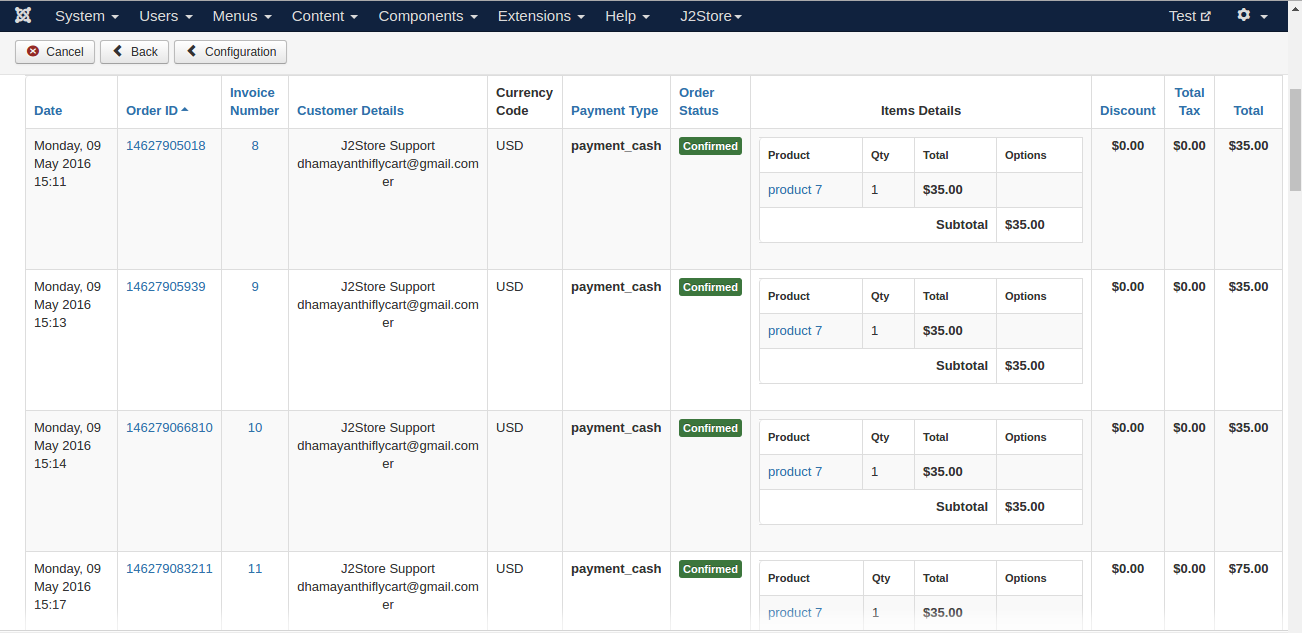Click Subtotal $35.00 value in invoice 8 row

[x=1025, y=225]
